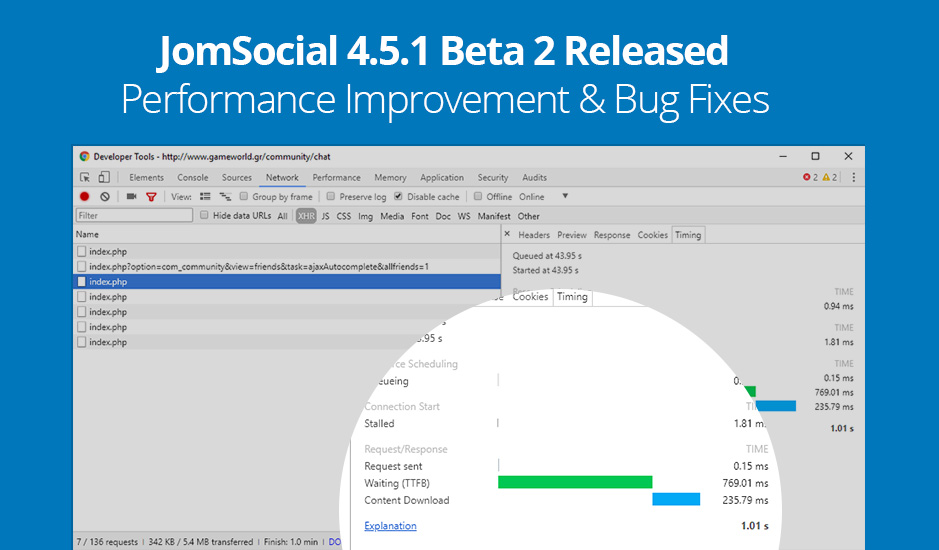Focus the Filter text input field
The width and height of the screenshot is (939, 550).
click(134, 215)
